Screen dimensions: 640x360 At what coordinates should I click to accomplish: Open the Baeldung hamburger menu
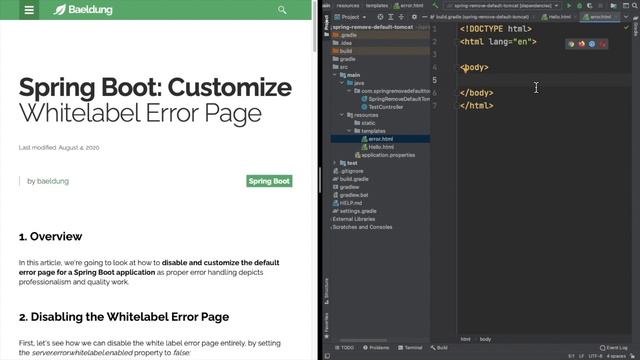(29, 10)
